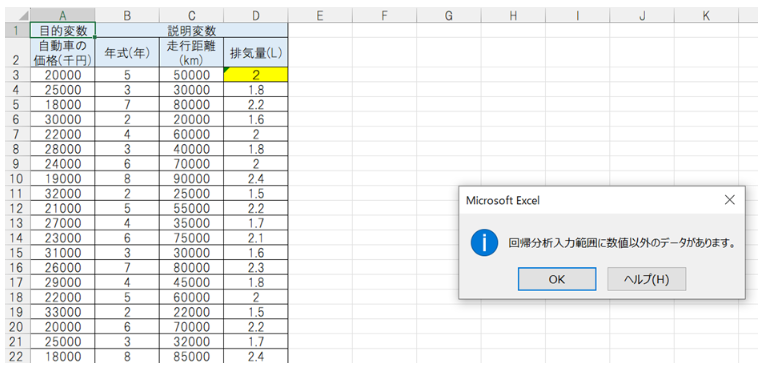
Task: Click cell with 22000 in column C
Action: [x=191, y=312]
